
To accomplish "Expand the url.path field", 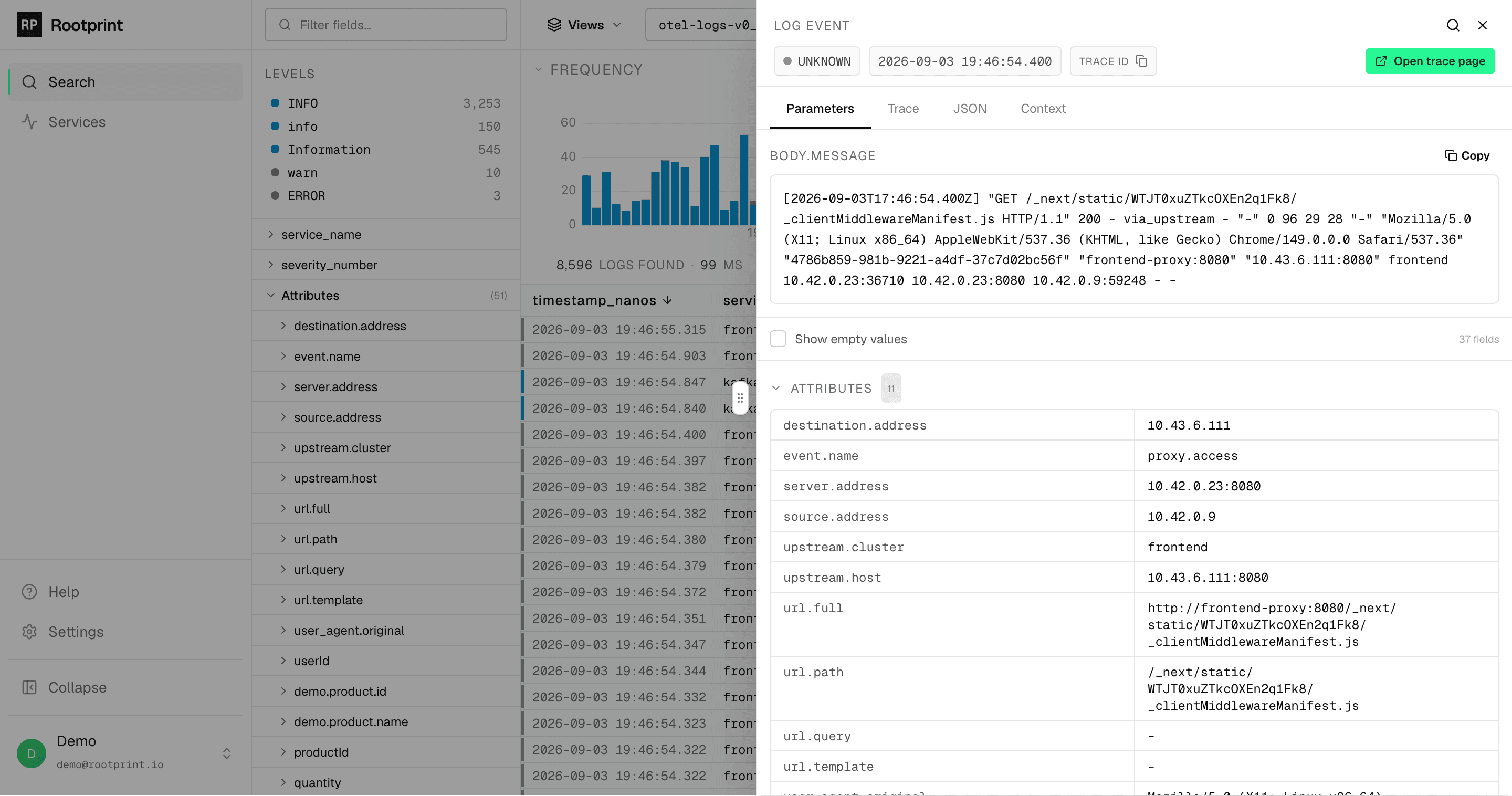I will [386, 539].
